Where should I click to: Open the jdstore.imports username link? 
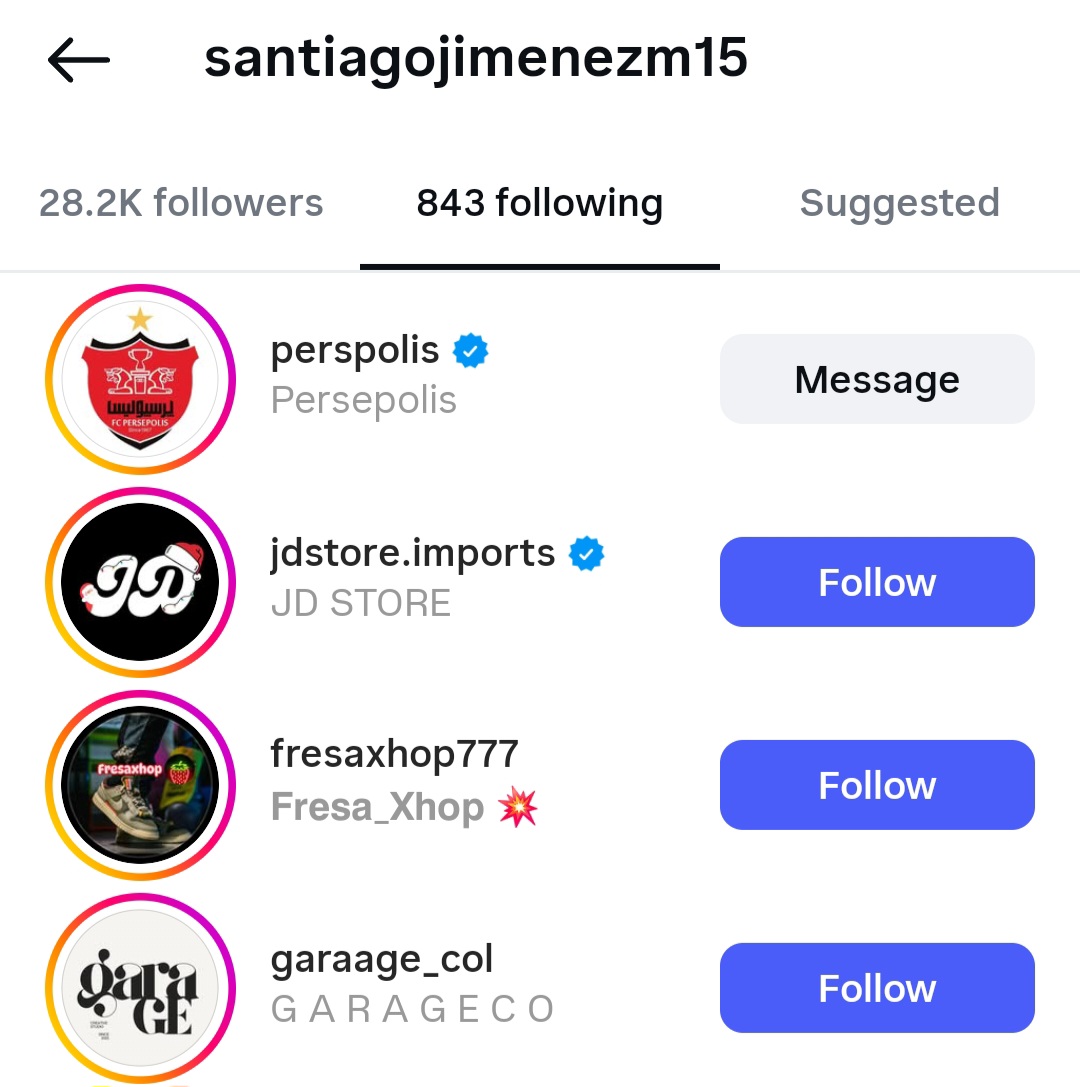[x=412, y=553]
